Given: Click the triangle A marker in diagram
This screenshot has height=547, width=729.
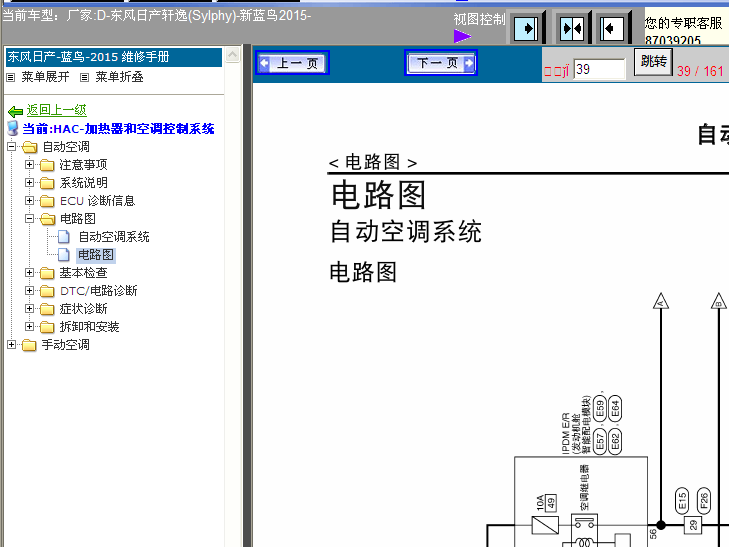Looking at the screenshot, I should coord(661,301).
